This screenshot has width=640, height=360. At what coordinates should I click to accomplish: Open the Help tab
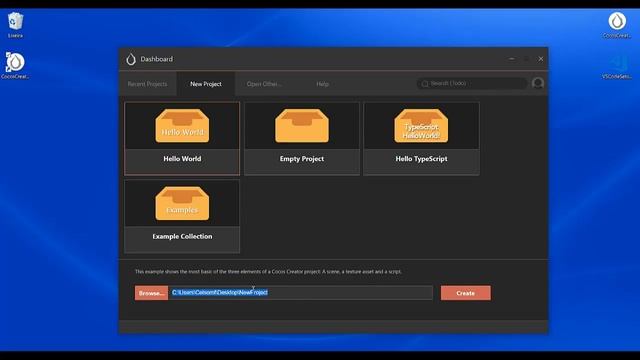pos(322,84)
